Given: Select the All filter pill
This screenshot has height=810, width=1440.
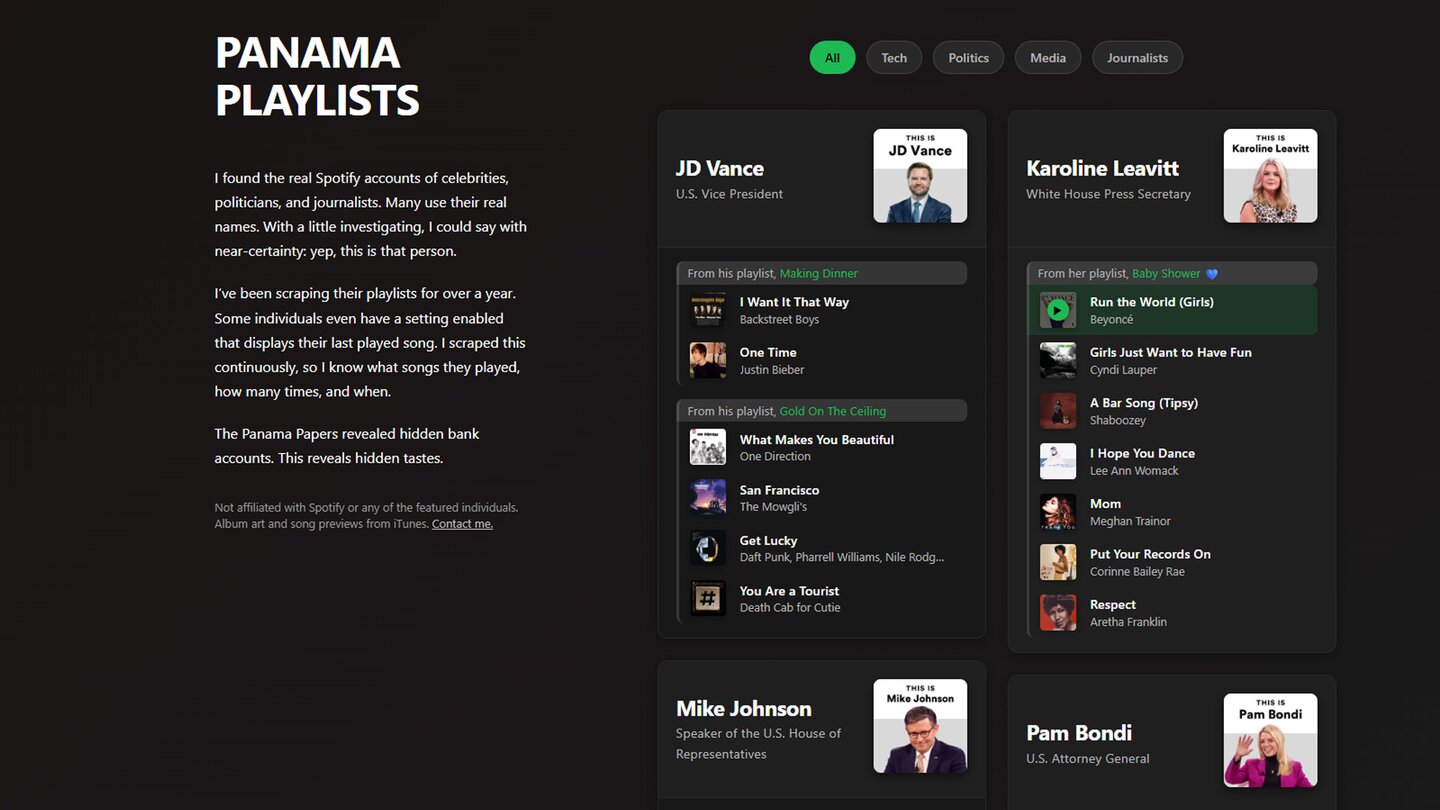Looking at the screenshot, I should point(832,58).
